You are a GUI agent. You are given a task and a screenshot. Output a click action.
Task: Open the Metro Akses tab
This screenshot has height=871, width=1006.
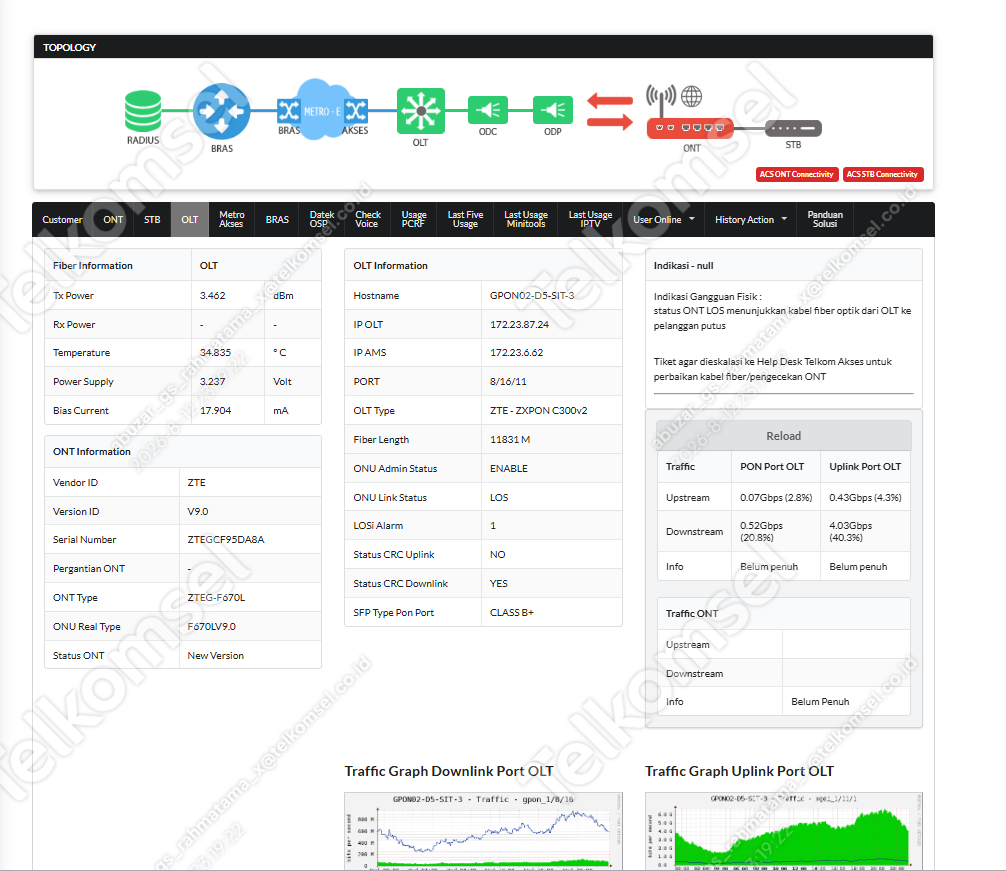231,220
